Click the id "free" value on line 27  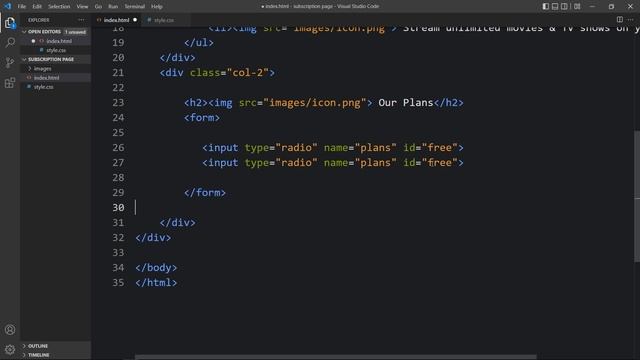[x=439, y=162]
